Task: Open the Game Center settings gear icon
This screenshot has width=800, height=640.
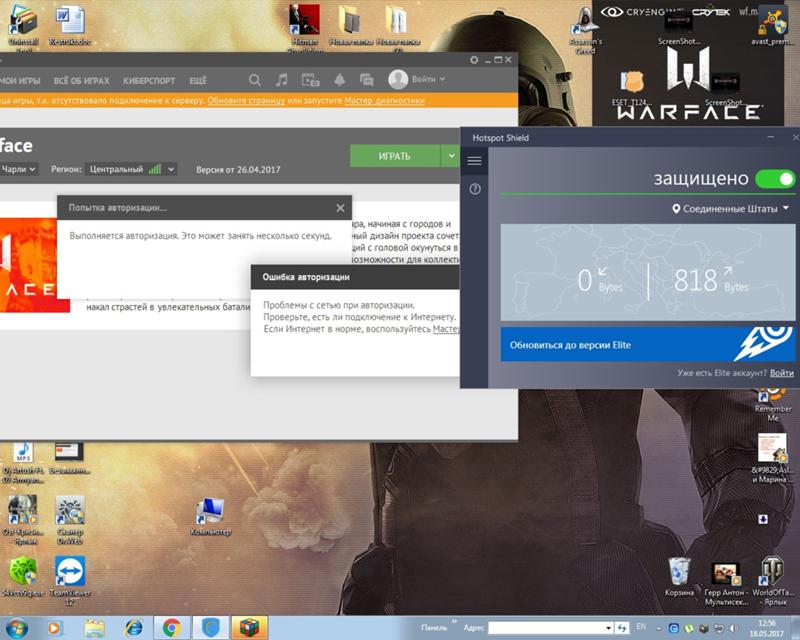Action: 474,60
